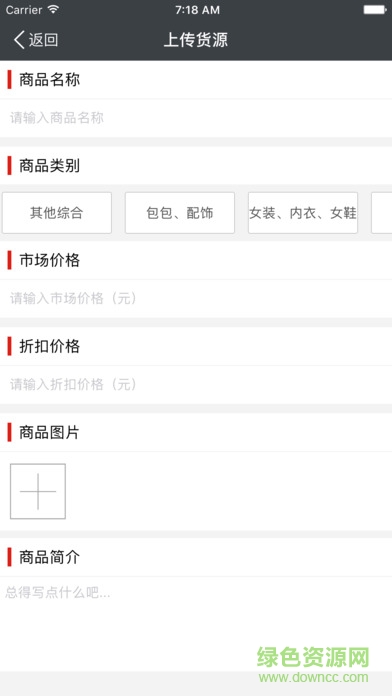The height and width of the screenshot is (696, 392).
Task: Tap the 商品简介 section header
Action: click(x=49, y=557)
